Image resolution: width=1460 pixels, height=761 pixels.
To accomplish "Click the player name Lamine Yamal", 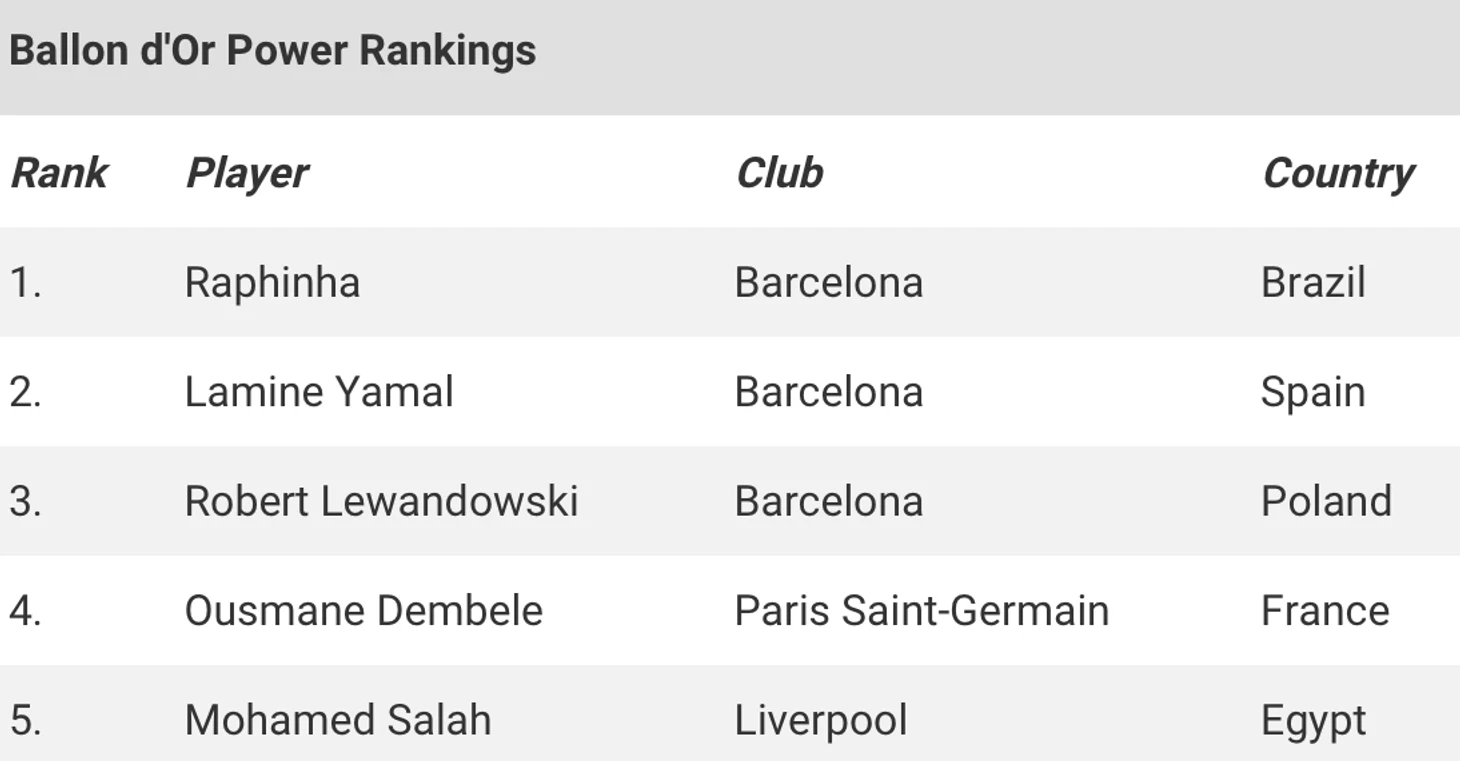I will (319, 392).
